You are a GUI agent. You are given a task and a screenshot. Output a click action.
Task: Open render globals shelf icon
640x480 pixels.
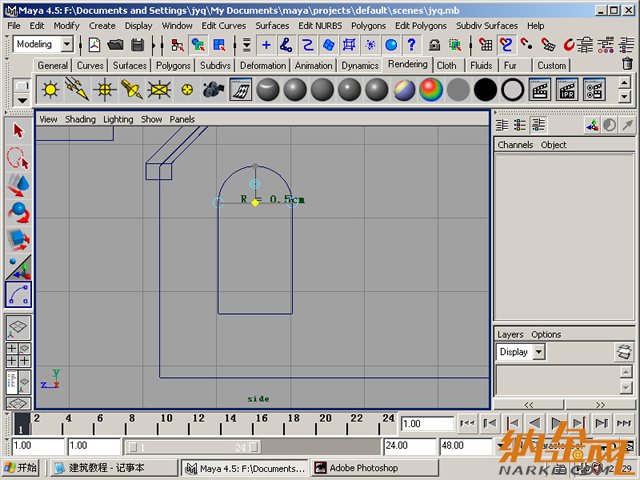coord(594,90)
